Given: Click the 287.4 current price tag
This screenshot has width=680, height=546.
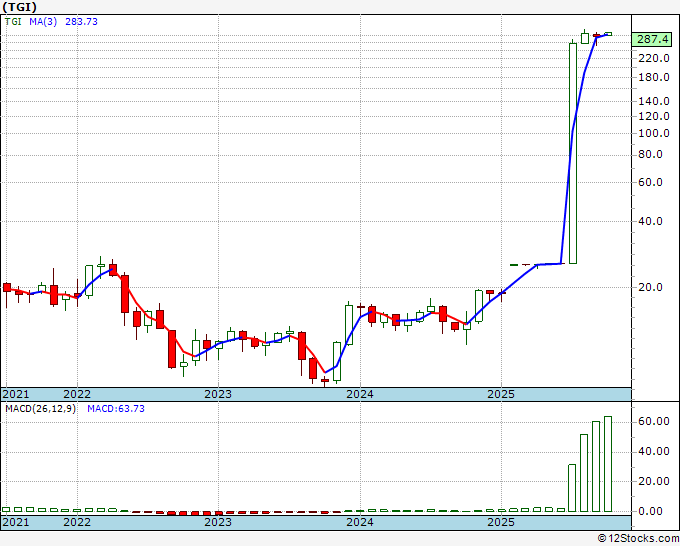Looking at the screenshot, I should click(652, 39).
